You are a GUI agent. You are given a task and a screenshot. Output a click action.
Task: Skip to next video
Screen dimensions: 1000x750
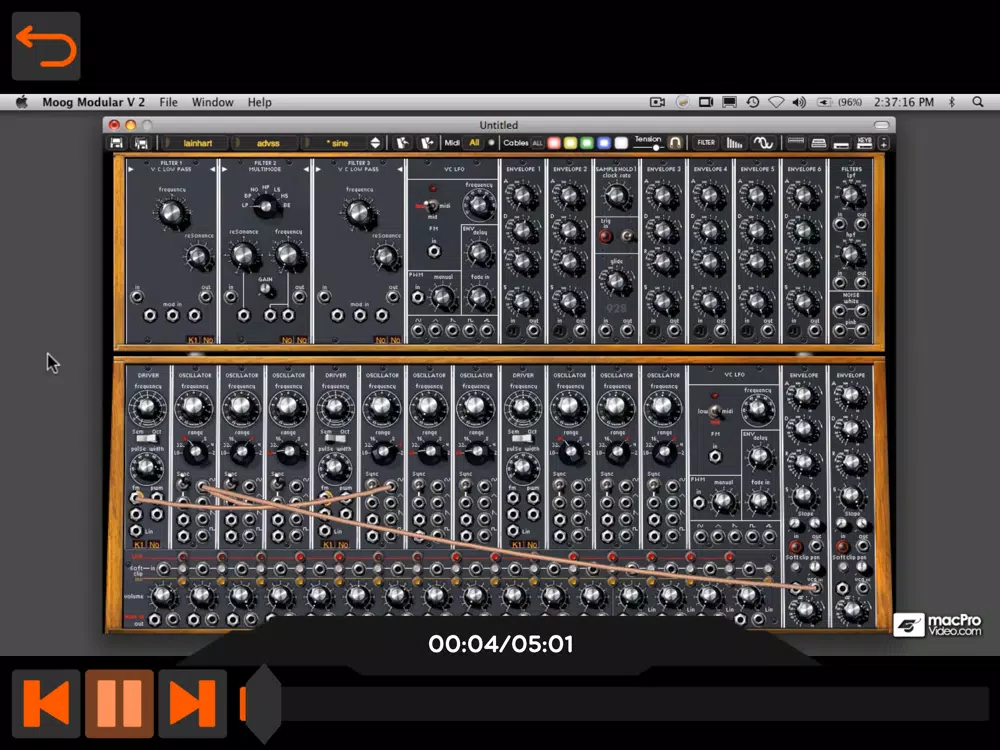pyautogui.click(x=193, y=703)
